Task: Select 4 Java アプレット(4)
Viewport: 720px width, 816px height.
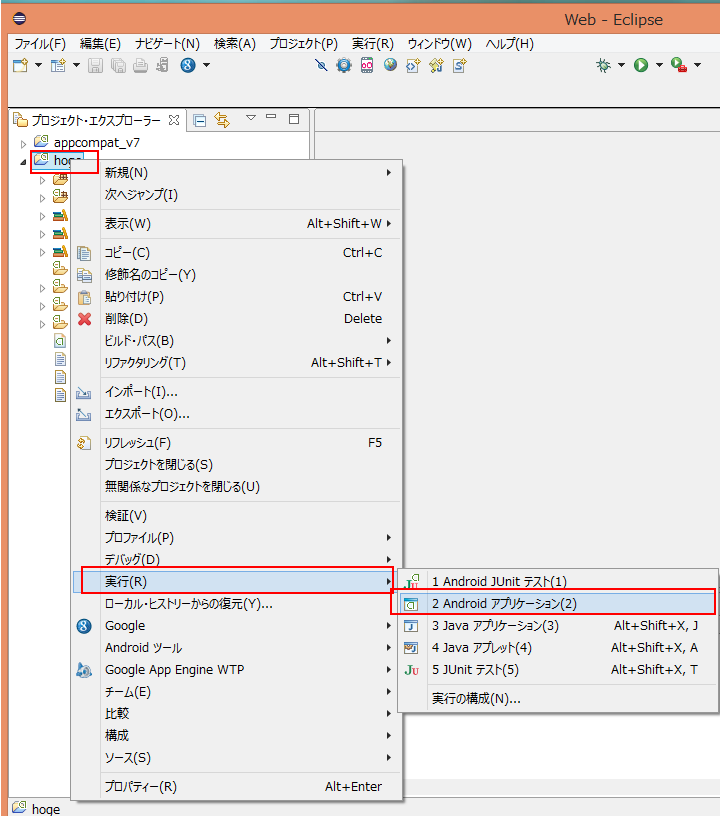Action: pyautogui.click(x=558, y=648)
